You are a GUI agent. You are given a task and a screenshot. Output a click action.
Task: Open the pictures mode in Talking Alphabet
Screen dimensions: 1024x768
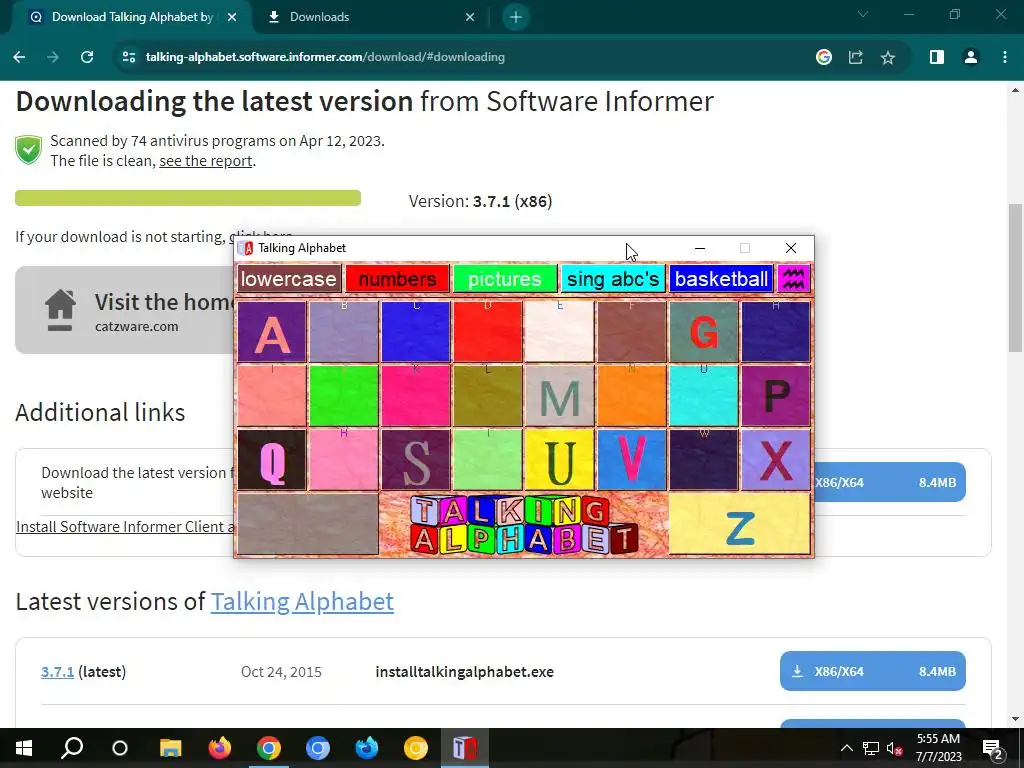pyautogui.click(x=505, y=279)
